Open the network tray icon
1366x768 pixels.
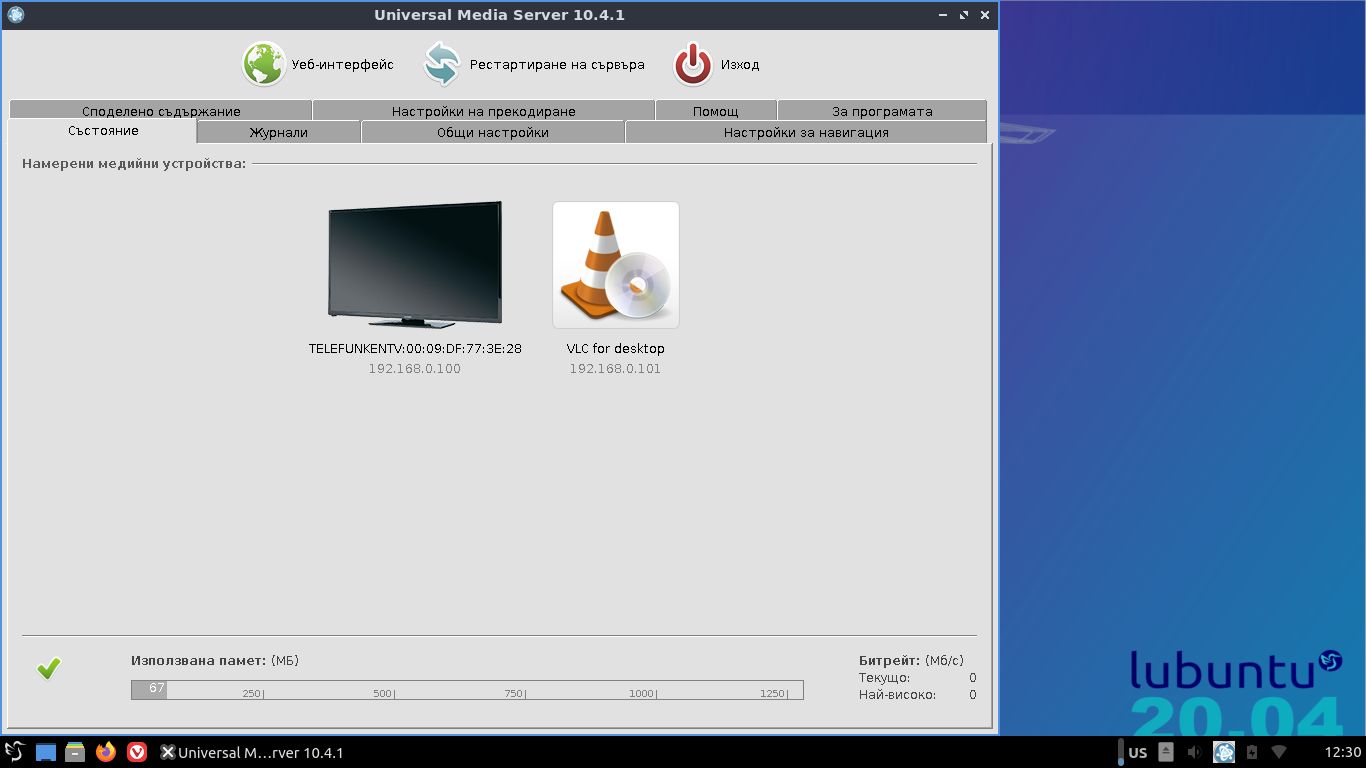coord(1279,752)
